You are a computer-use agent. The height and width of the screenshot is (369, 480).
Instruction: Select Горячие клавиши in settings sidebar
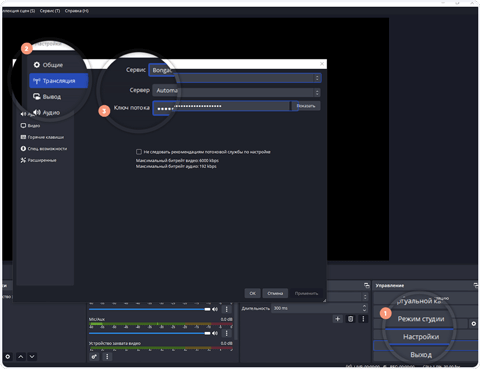point(46,137)
